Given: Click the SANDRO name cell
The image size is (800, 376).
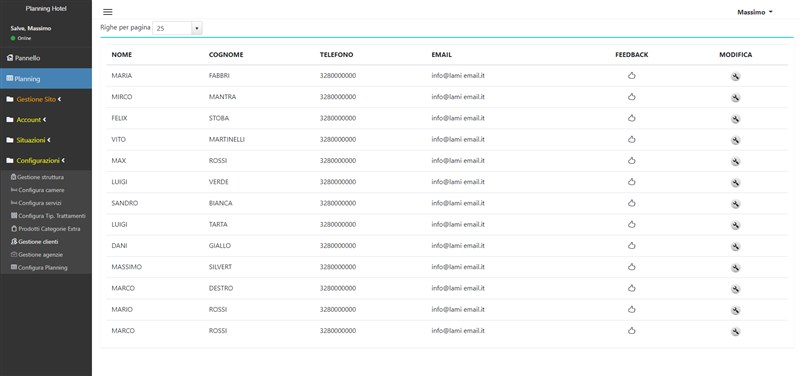Looking at the screenshot, I should [124, 203].
